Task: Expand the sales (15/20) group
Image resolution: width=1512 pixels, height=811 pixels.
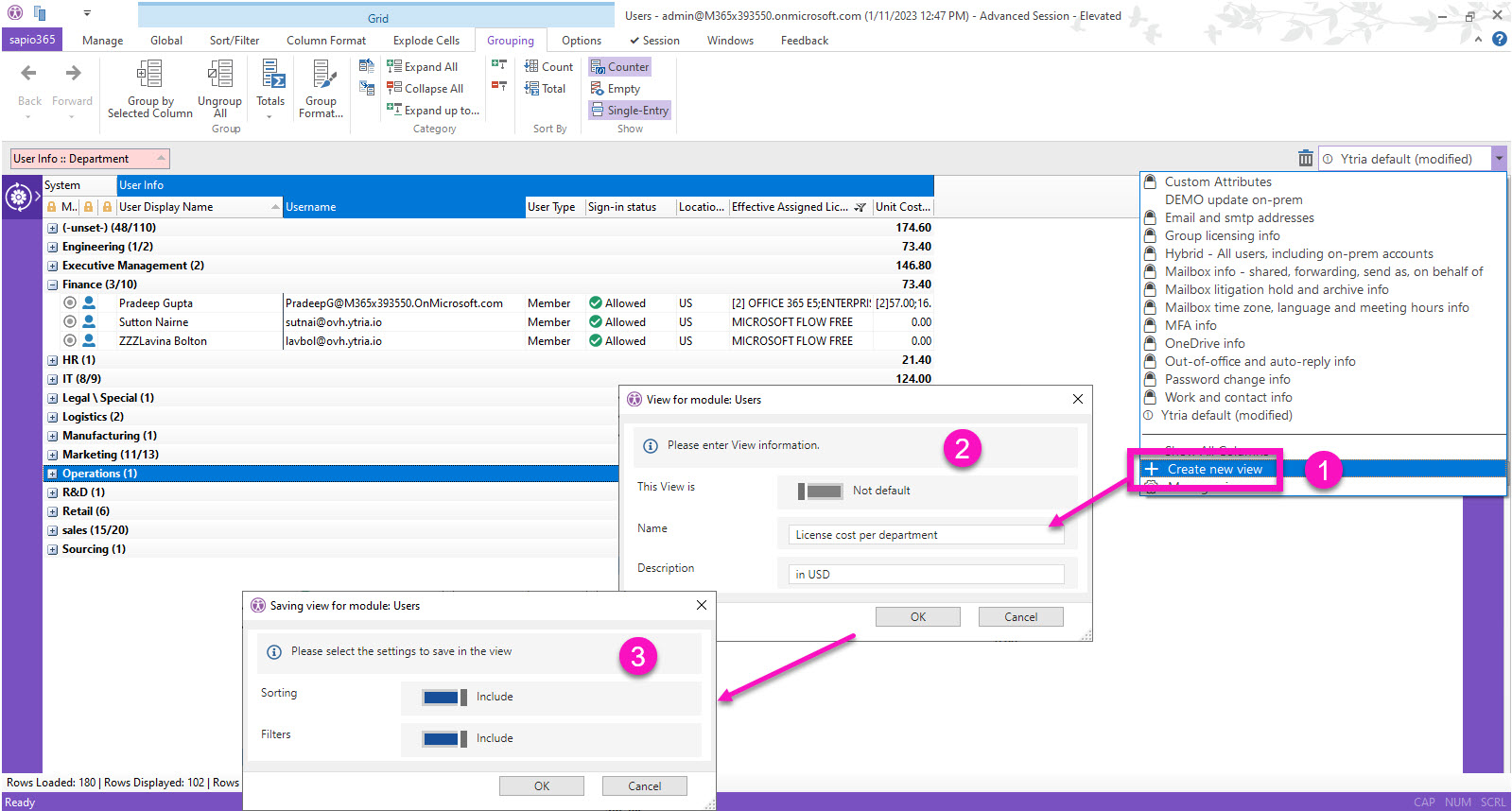Action: coord(53,530)
